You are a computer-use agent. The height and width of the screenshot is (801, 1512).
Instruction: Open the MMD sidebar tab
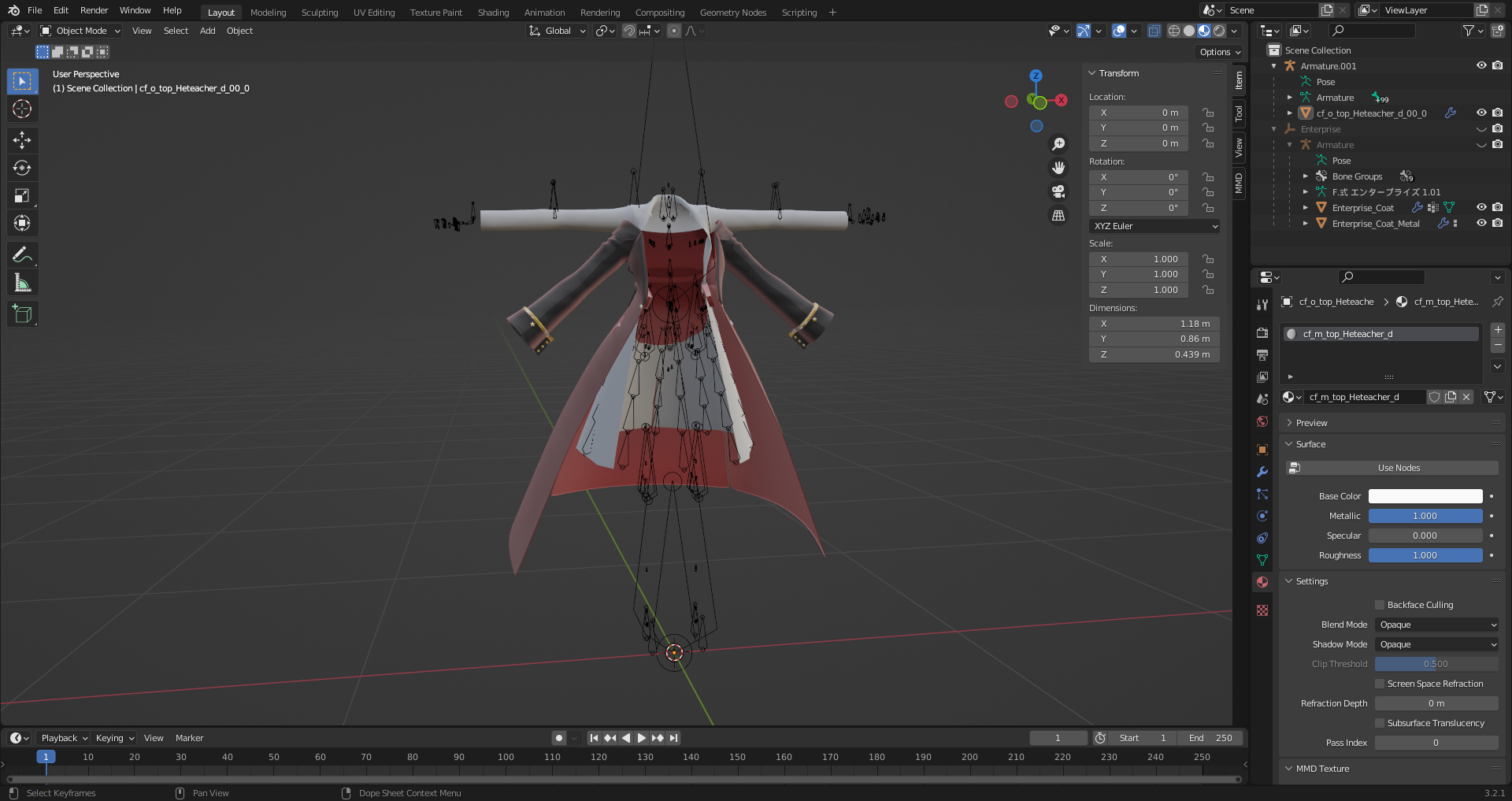pyautogui.click(x=1239, y=183)
